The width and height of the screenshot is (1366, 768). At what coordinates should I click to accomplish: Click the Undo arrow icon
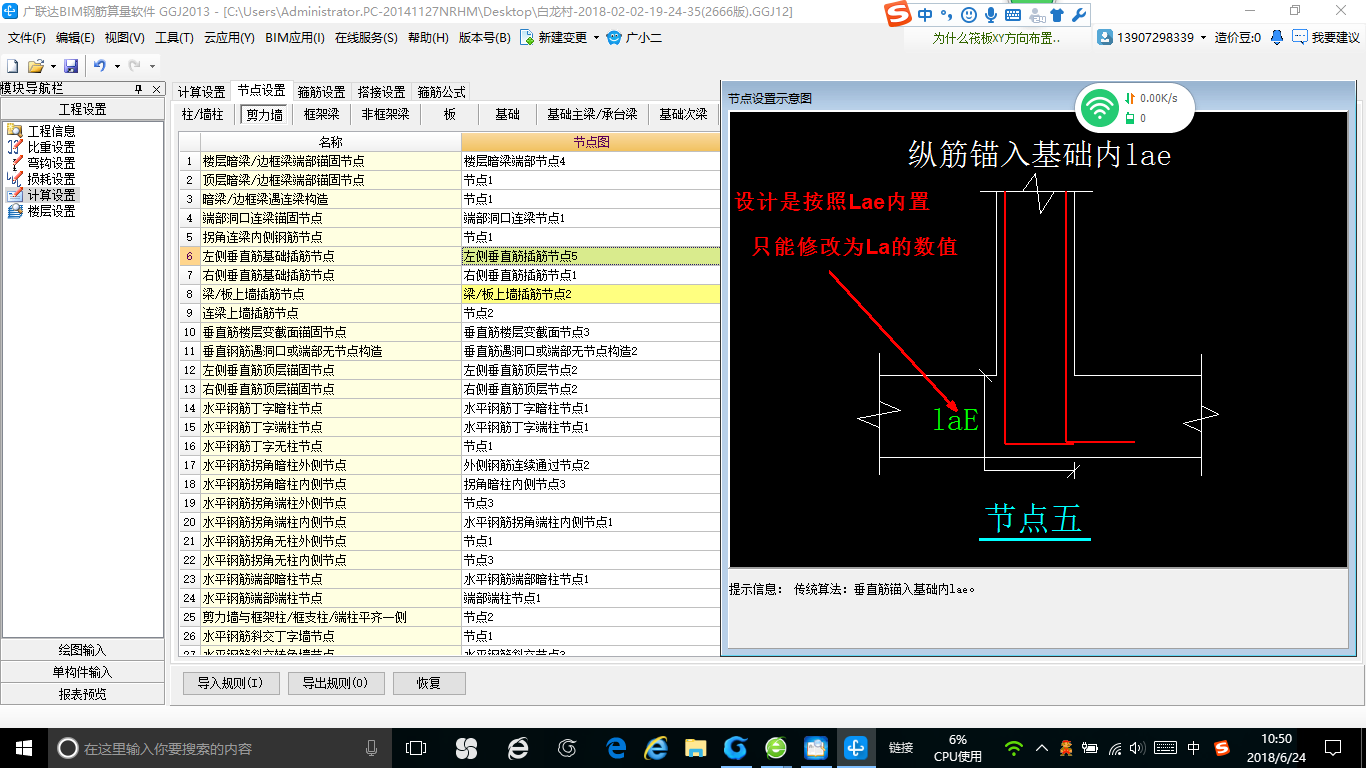coord(99,66)
